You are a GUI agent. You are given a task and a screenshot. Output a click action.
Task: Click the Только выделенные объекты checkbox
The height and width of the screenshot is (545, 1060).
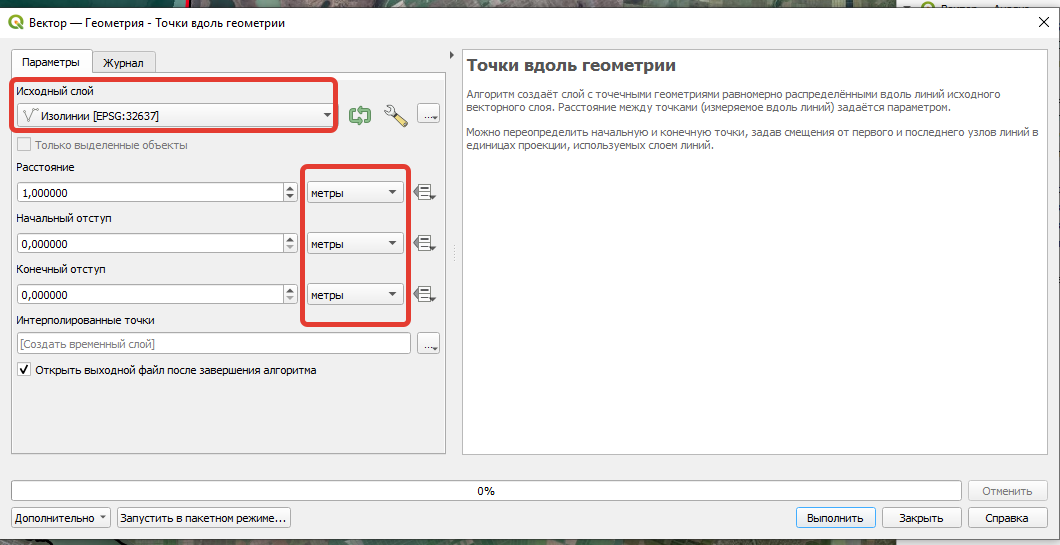pos(24,145)
